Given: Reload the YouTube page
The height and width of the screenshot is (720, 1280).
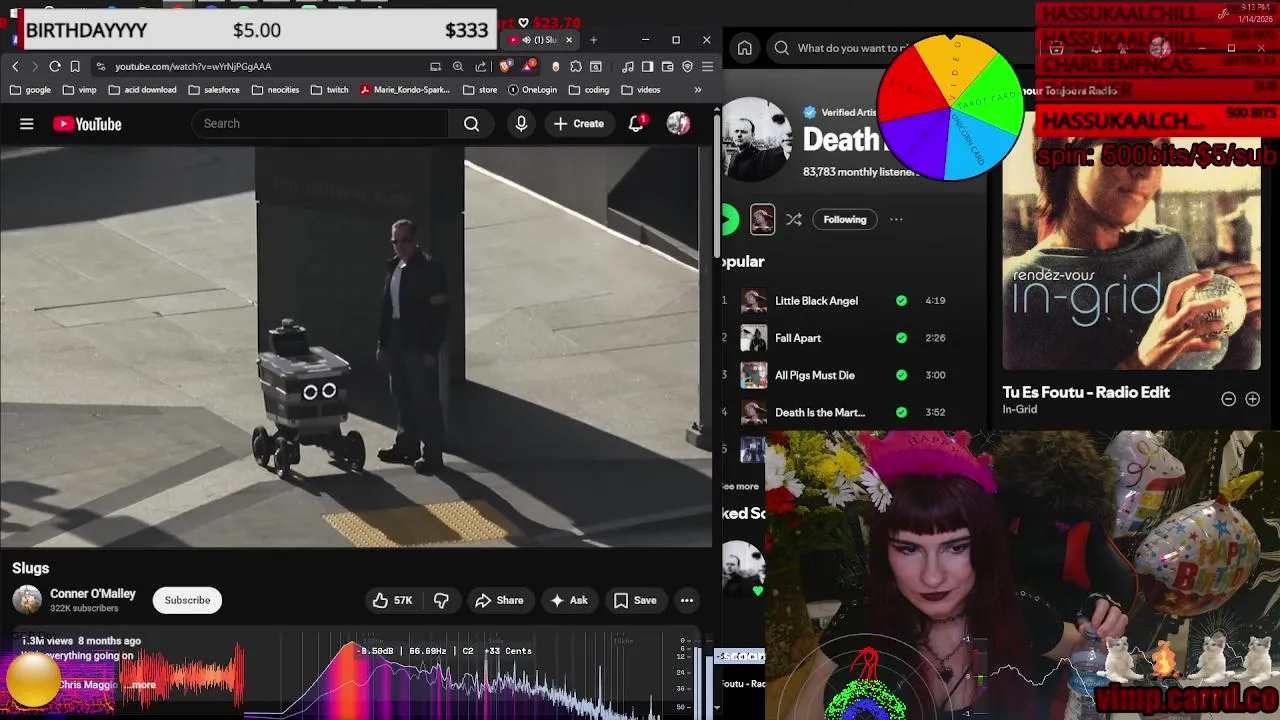Looking at the screenshot, I should pyautogui.click(x=55, y=66).
